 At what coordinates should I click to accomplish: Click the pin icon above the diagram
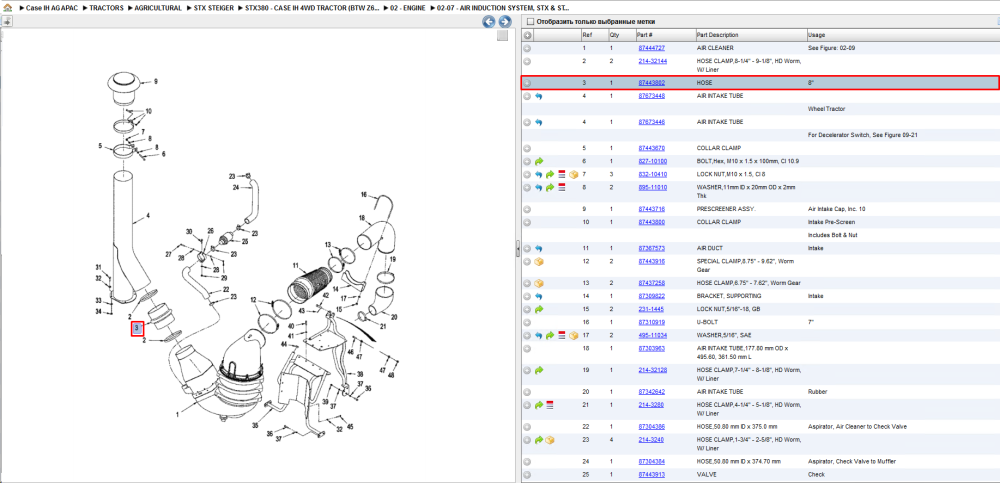point(6,22)
